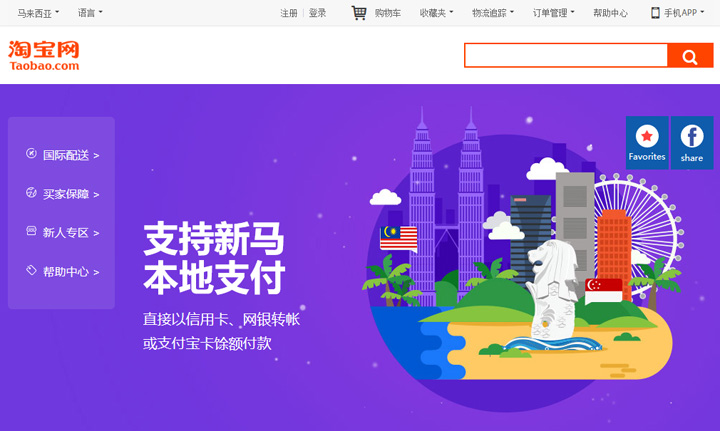The height and width of the screenshot is (431, 720).
Task: Click the 帮助中心 tag icon in sidebar
Action: coord(31,270)
